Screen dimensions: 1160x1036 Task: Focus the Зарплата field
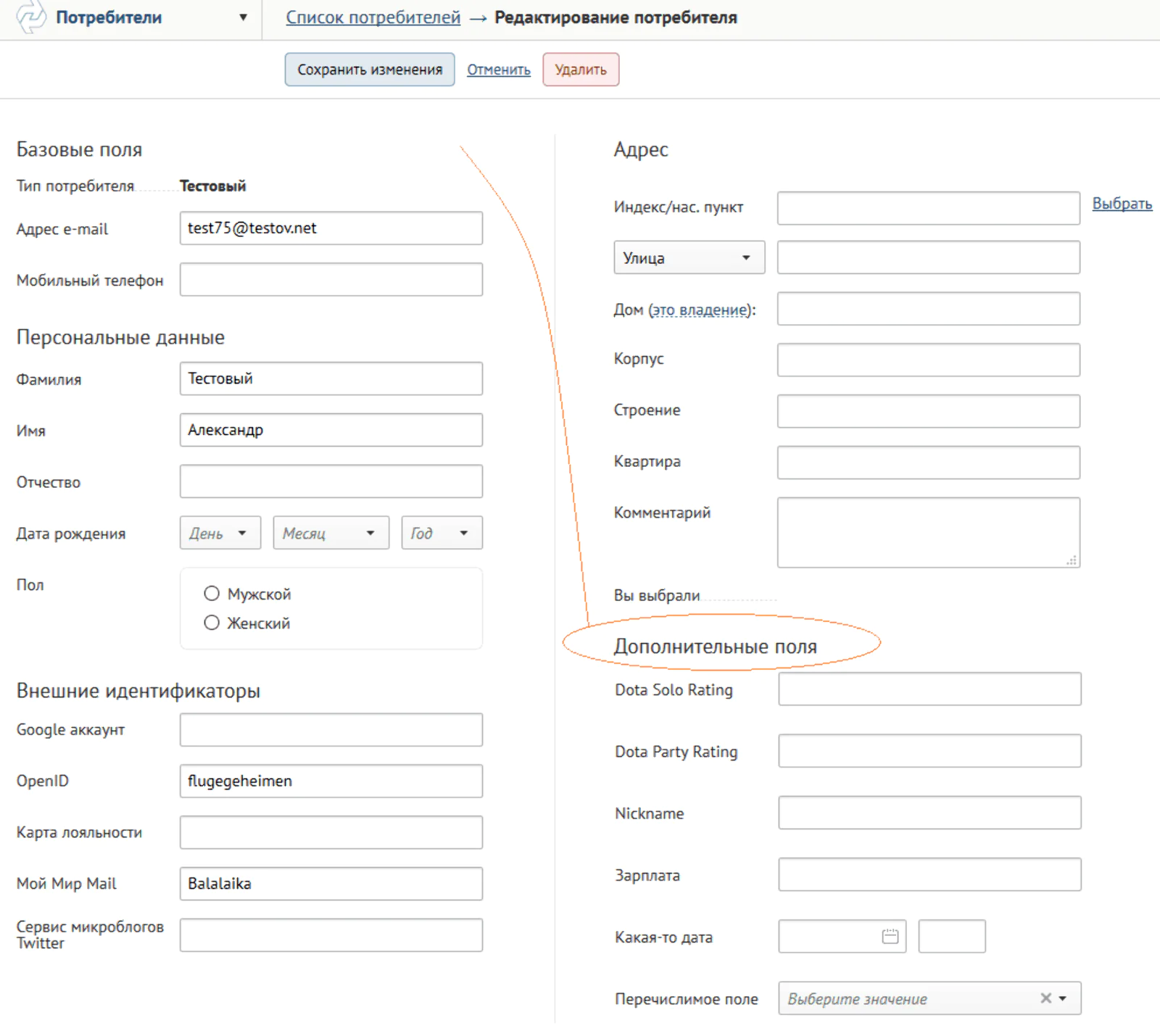(x=930, y=875)
